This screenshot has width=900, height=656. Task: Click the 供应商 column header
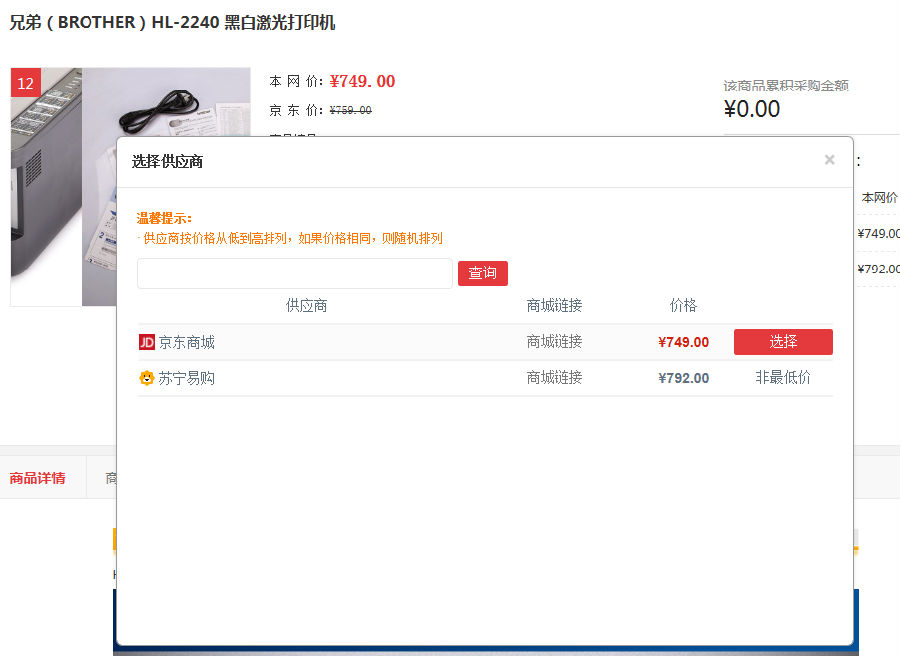click(307, 305)
